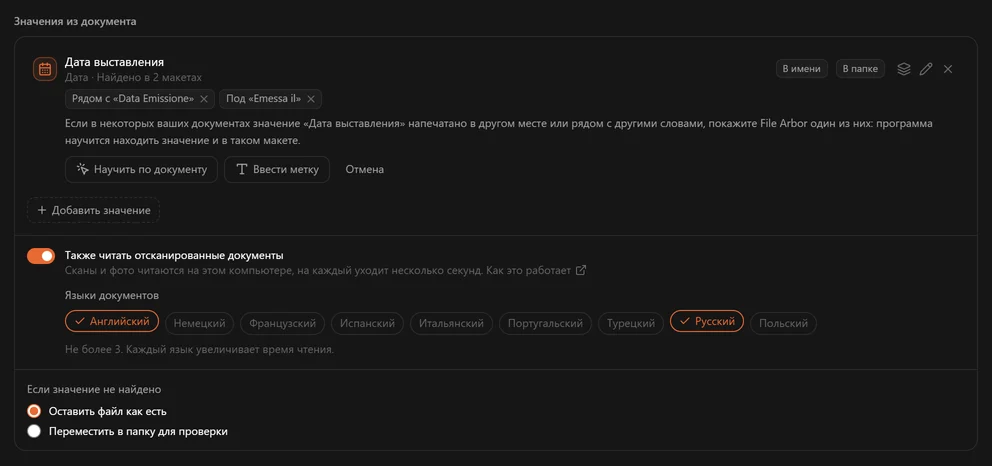Click Добавить значение
The height and width of the screenshot is (466, 992).
(x=94, y=211)
